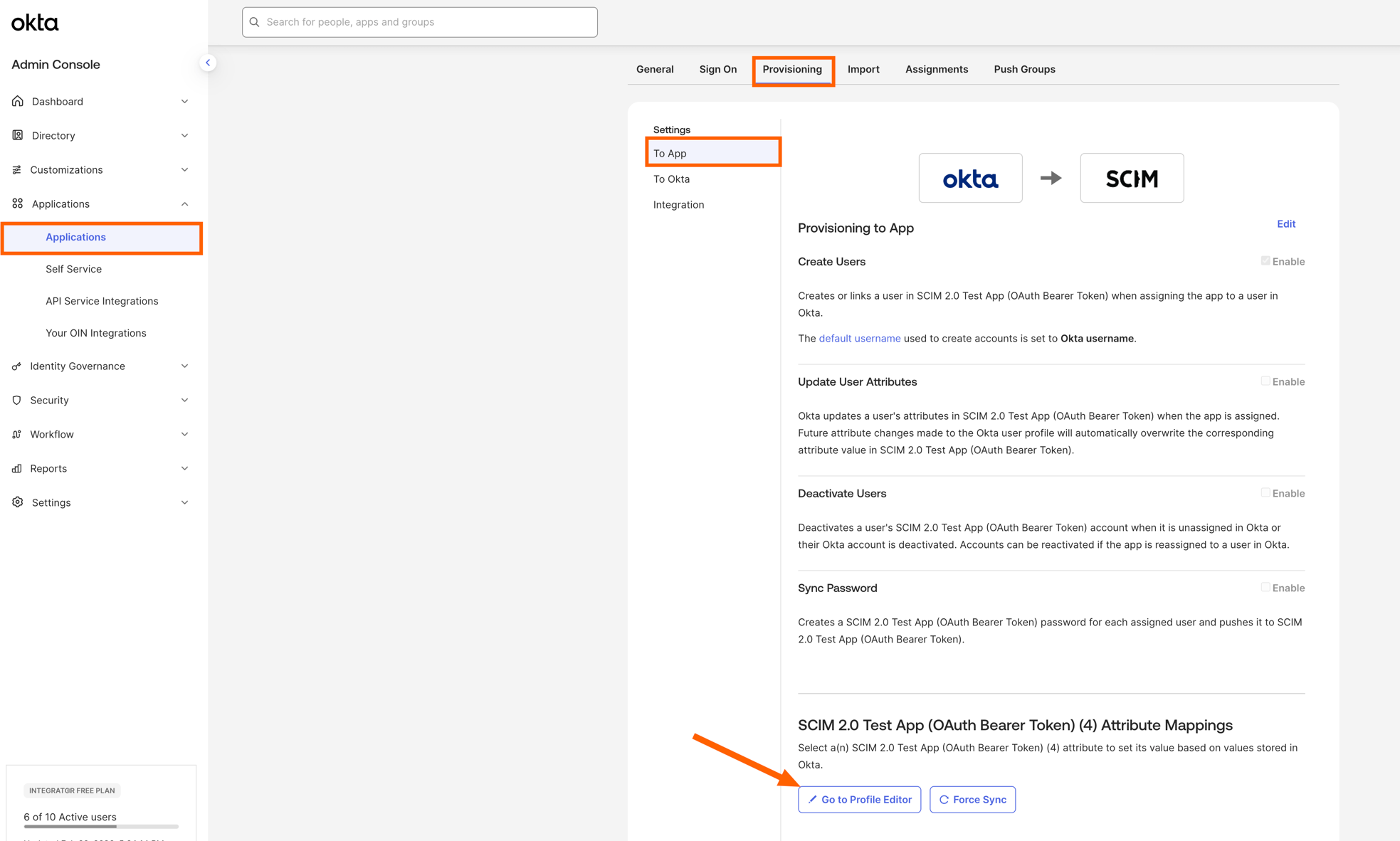Click the Provisioning to App heading

point(856,228)
